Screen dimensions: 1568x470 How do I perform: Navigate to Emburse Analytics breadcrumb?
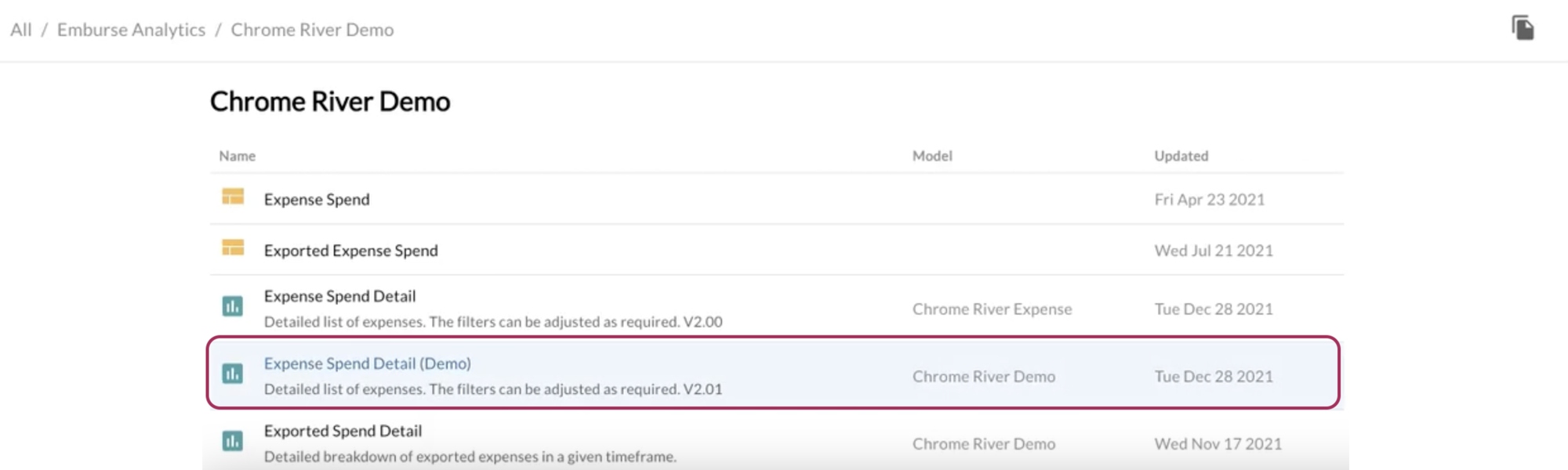tap(131, 30)
